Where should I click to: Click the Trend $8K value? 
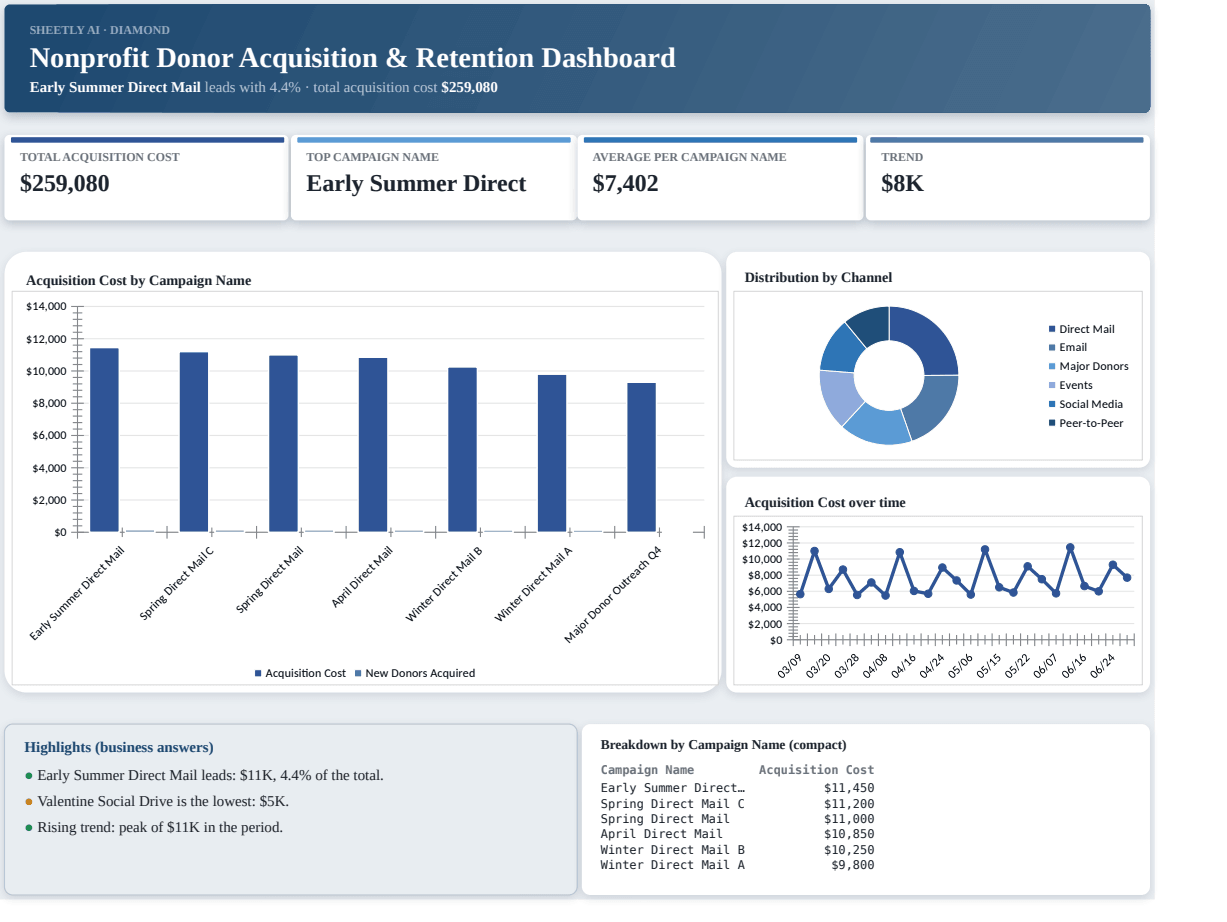coord(902,184)
